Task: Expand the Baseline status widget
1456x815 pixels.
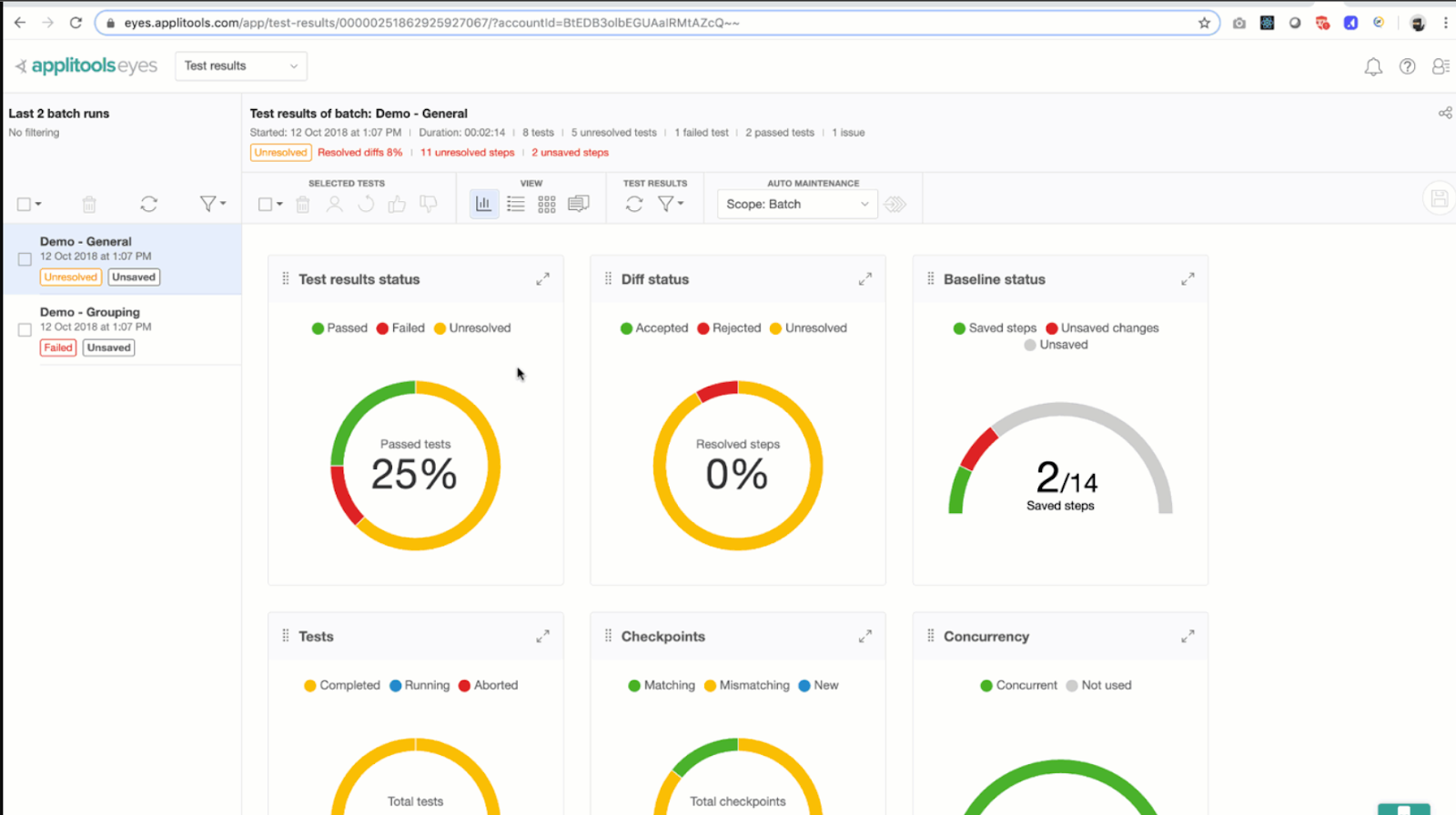Action: pyautogui.click(x=1188, y=279)
